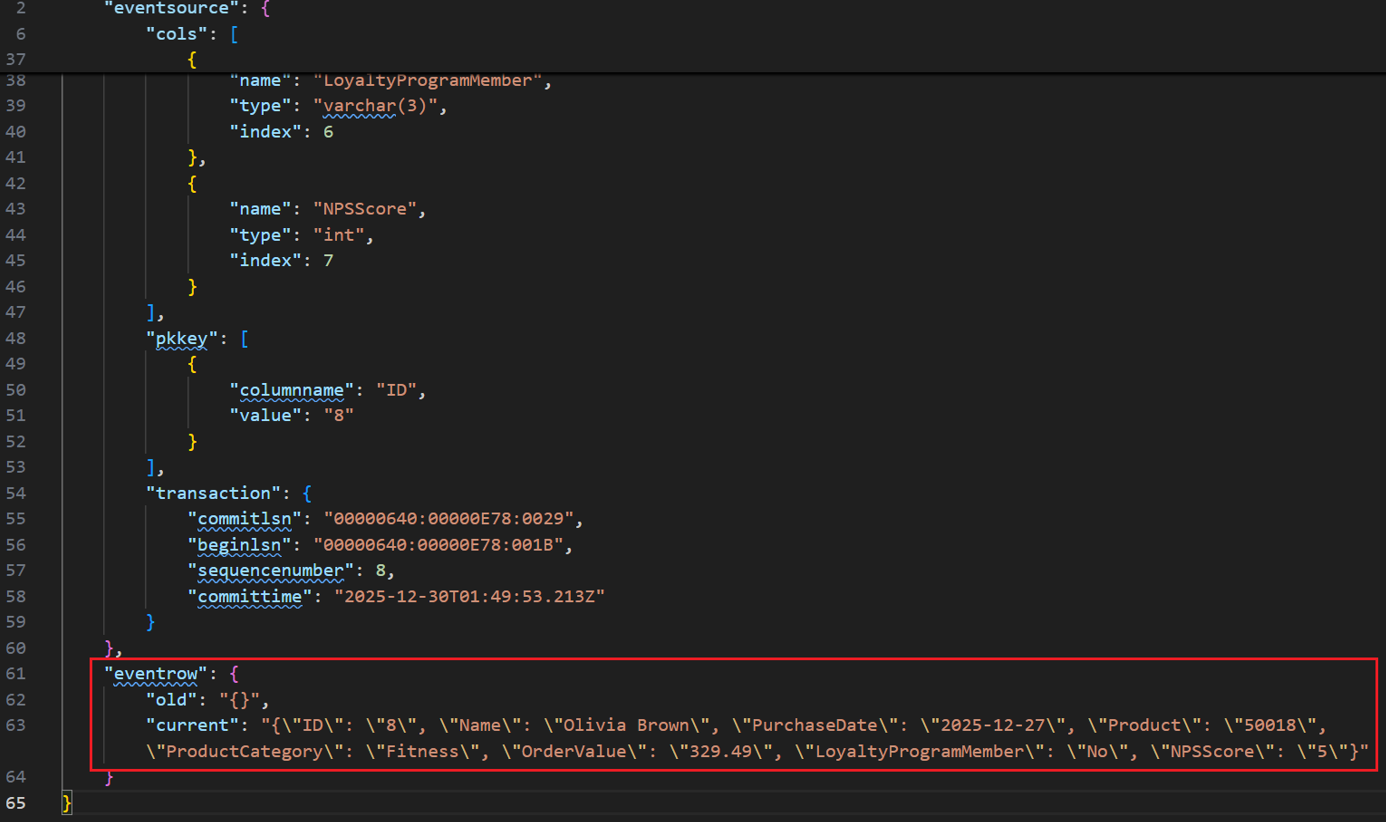
Task: Click the varchar(3) type value
Action: [x=375, y=106]
